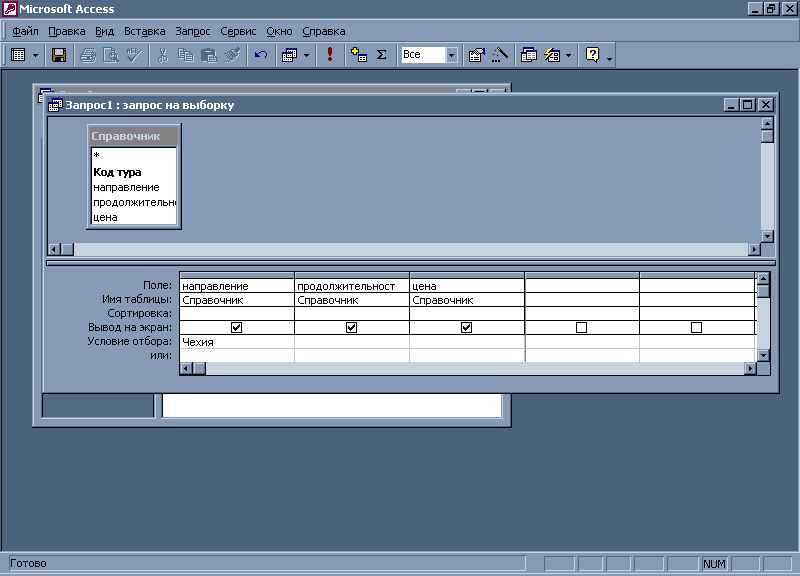Open the Вид menu
The width and height of the screenshot is (800, 576).
[x=105, y=31]
